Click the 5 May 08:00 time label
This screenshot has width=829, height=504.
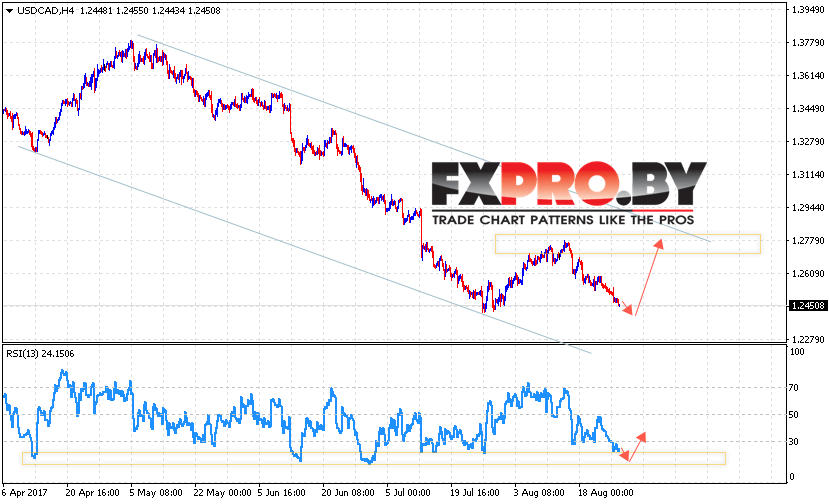coord(156,493)
